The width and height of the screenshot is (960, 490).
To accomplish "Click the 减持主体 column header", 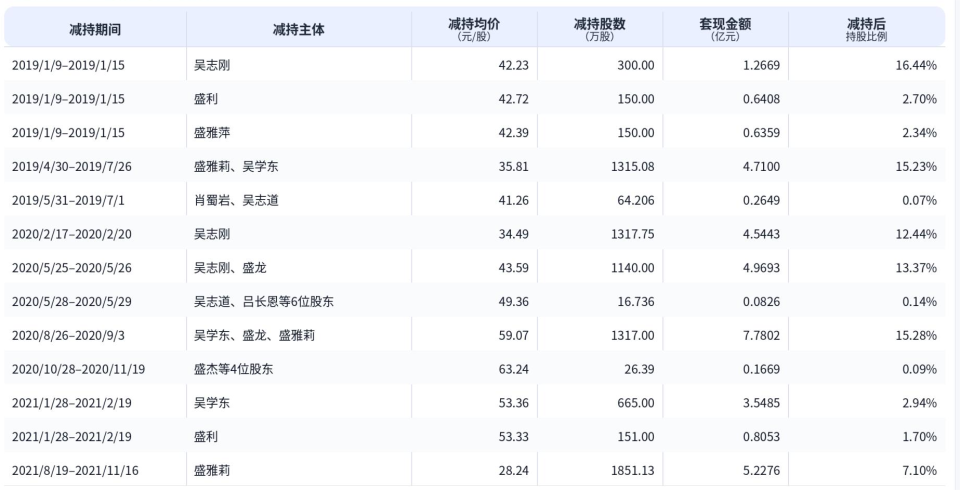I will pyautogui.click(x=298, y=29).
